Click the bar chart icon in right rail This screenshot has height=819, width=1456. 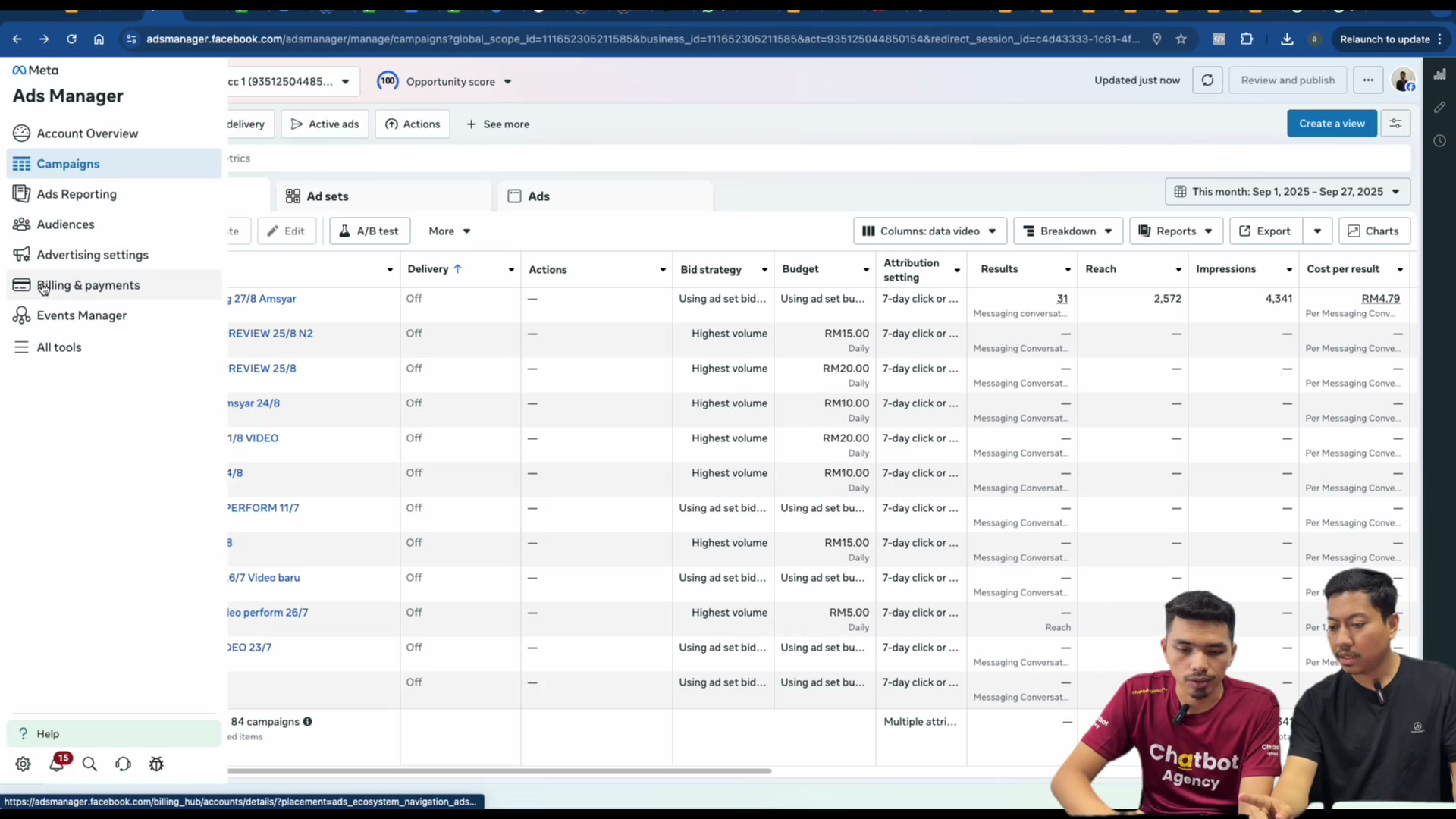tap(1439, 74)
